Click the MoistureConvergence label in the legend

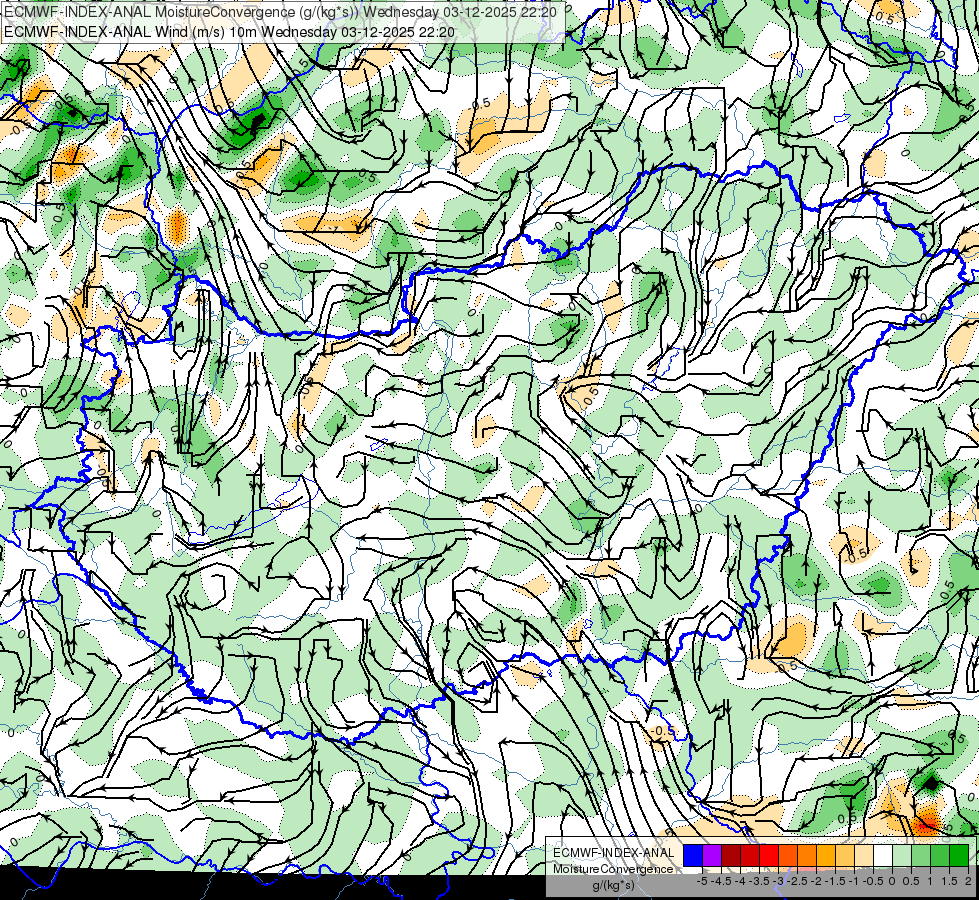click(x=613, y=869)
